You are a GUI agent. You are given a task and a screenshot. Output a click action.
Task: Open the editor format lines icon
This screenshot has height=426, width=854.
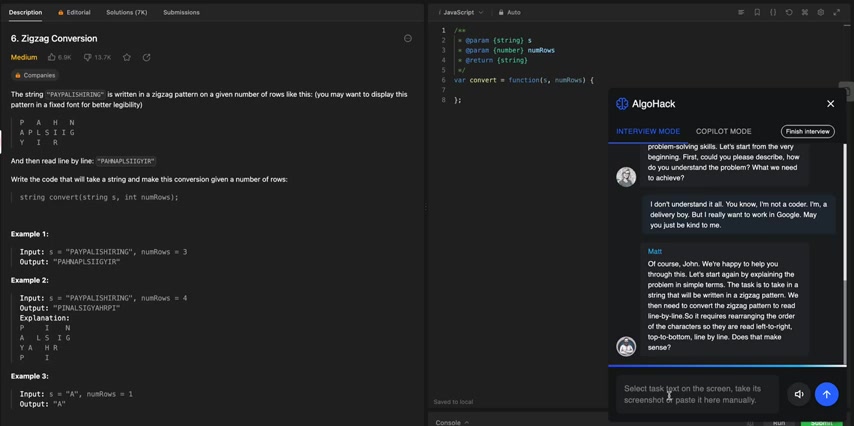(x=741, y=12)
